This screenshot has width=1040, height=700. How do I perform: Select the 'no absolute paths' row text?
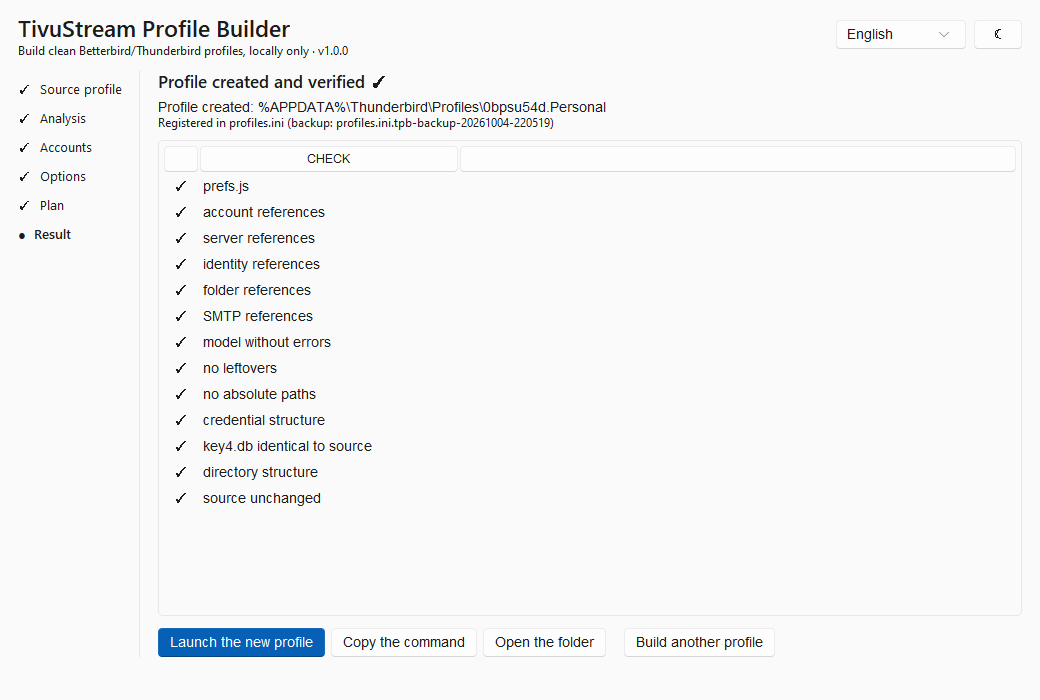pyautogui.click(x=259, y=394)
